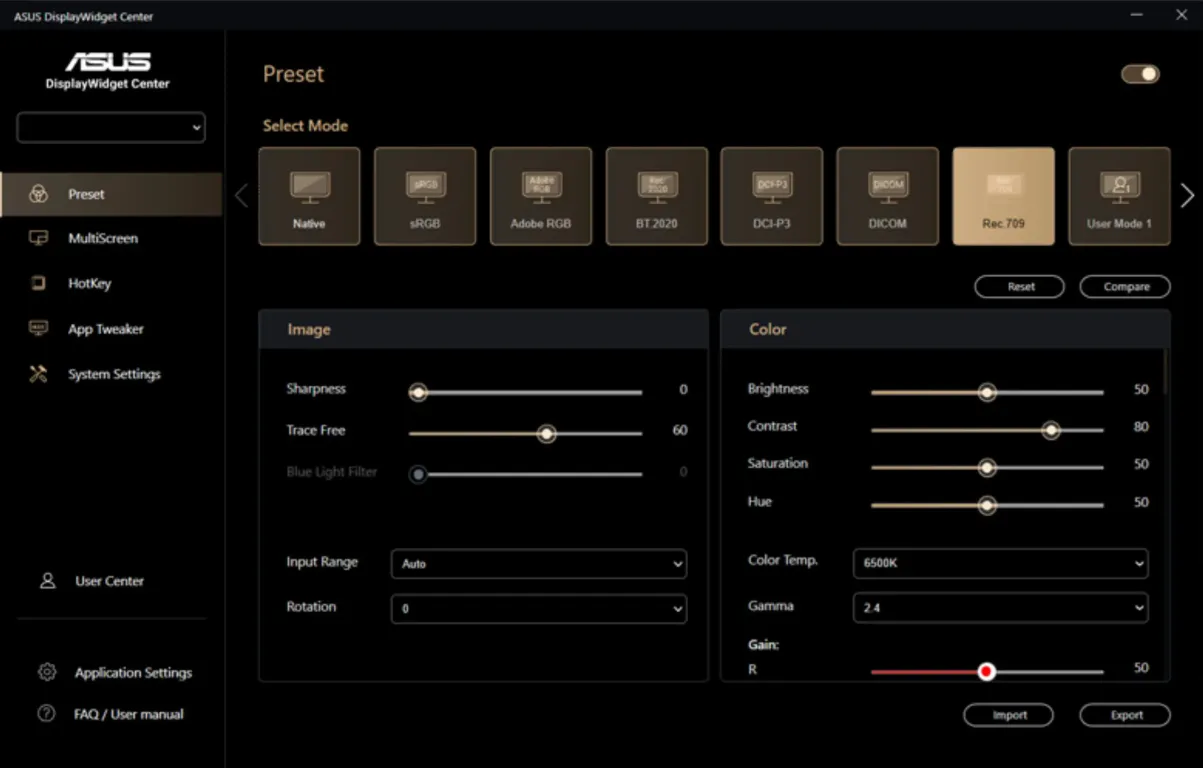The width and height of the screenshot is (1203, 768).
Task: Open the Color Temp. dropdown
Action: [x=1000, y=563]
